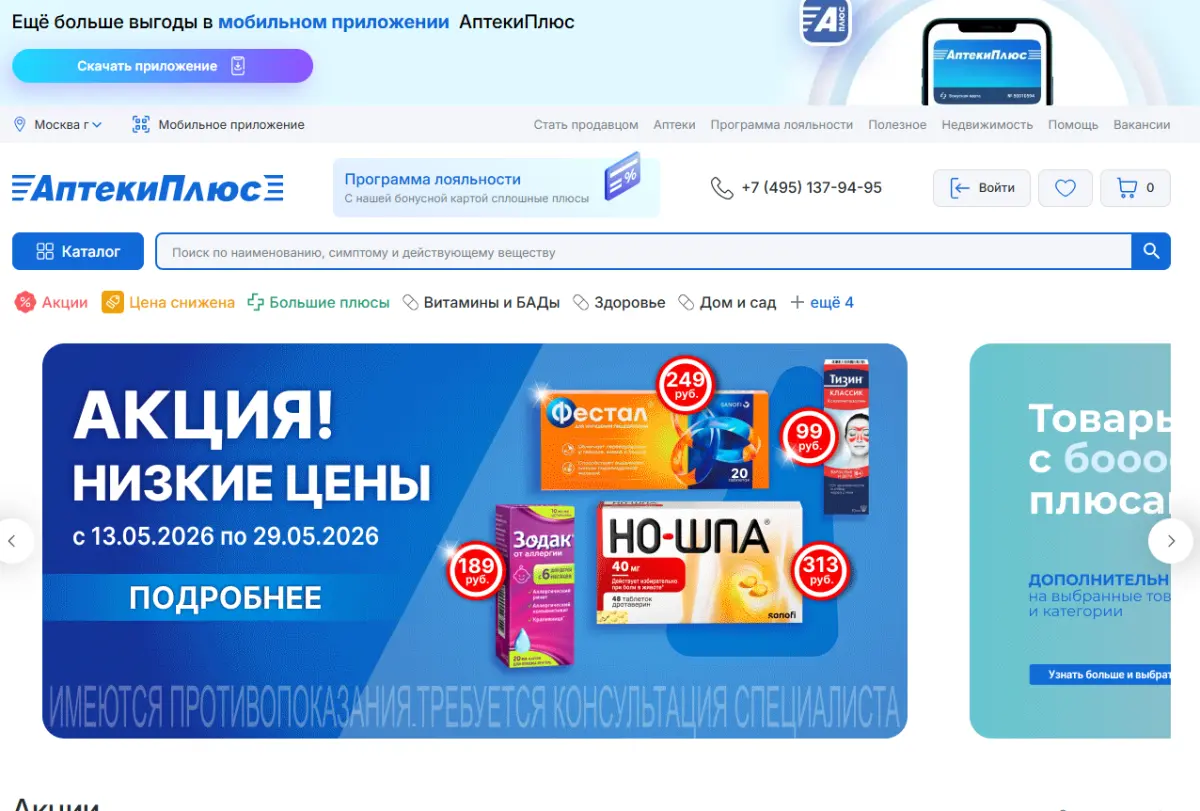Click the Дом и сад tag icon
The height and width of the screenshot is (811, 1200).
[686, 302]
